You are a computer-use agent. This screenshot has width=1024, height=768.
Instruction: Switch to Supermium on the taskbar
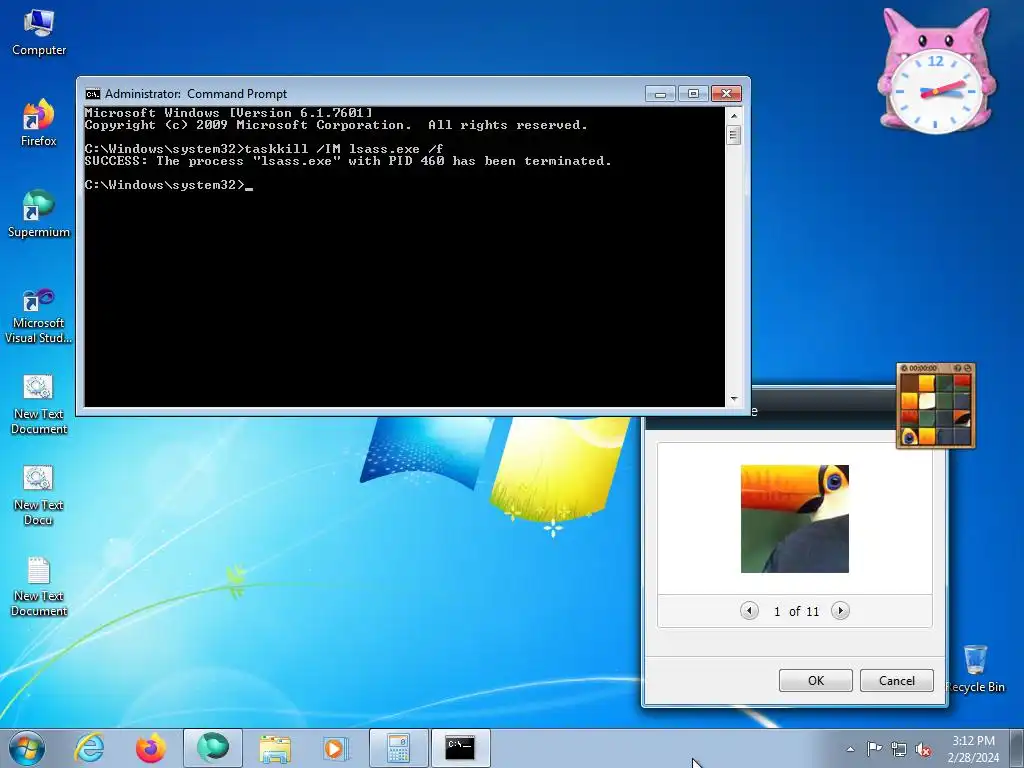(213, 748)
